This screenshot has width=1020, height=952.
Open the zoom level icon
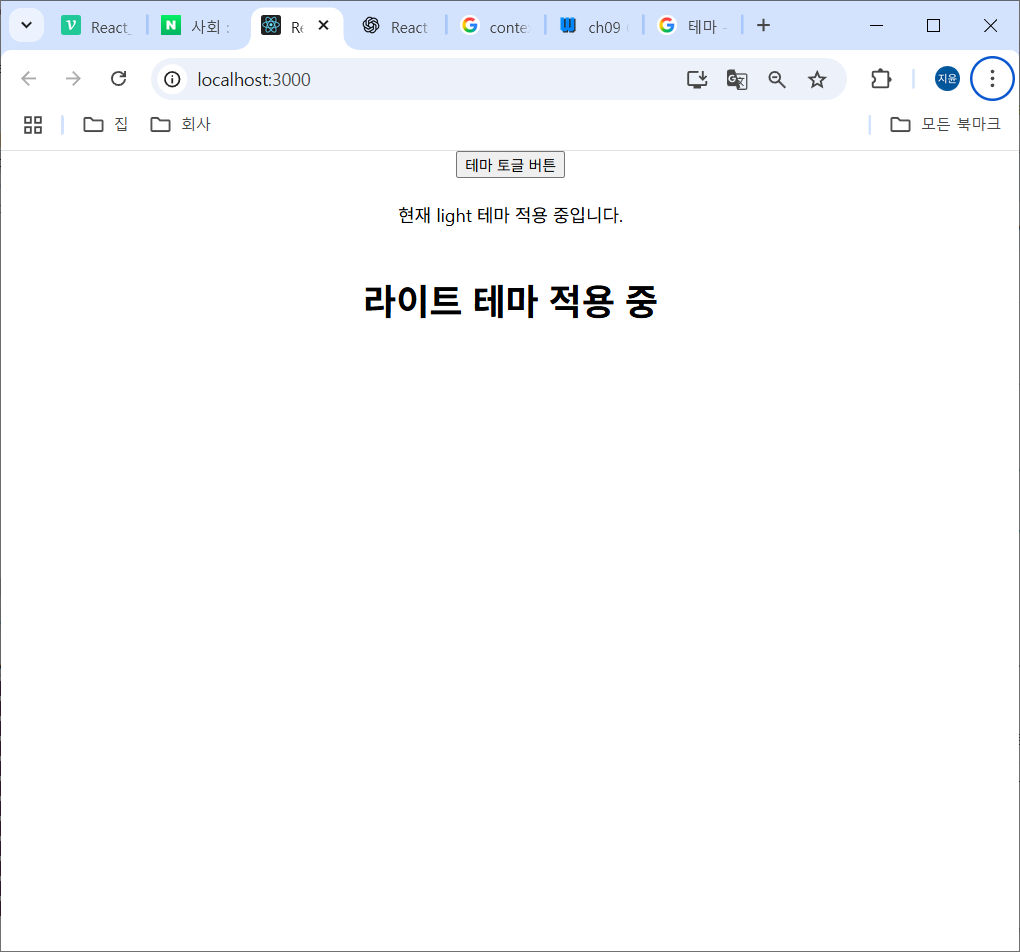coord(777,79)
